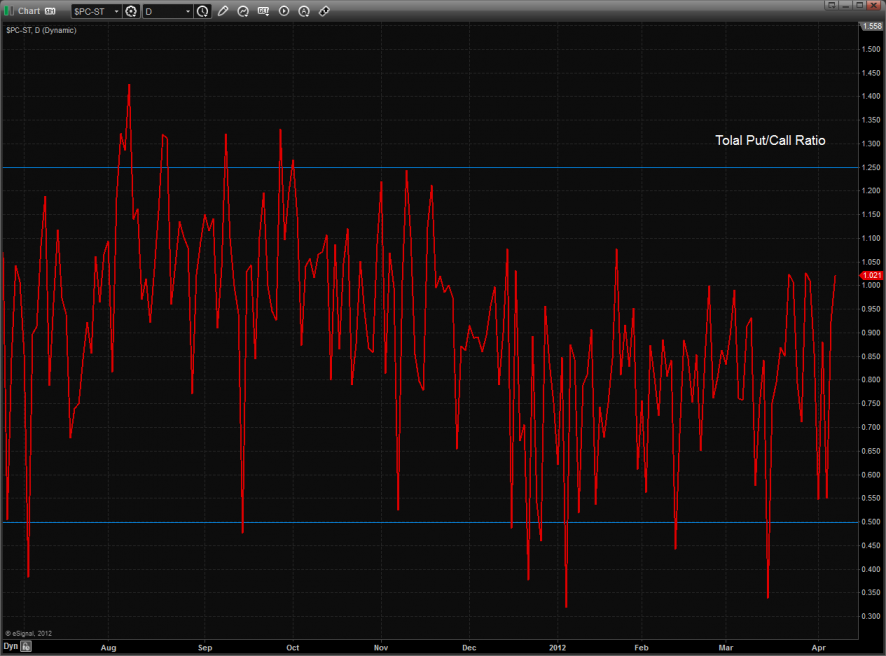
Task: Click the 'Chart' window title text
Action: point(29,11)
